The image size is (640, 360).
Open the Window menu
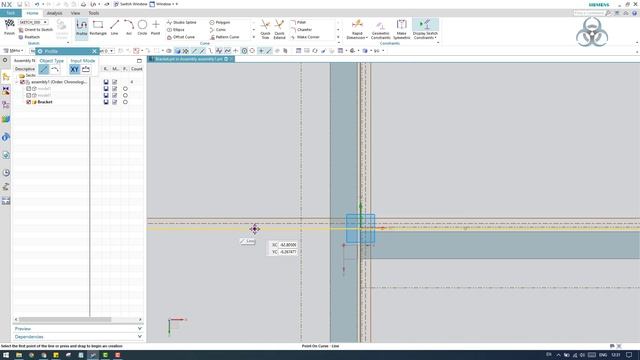163,4
